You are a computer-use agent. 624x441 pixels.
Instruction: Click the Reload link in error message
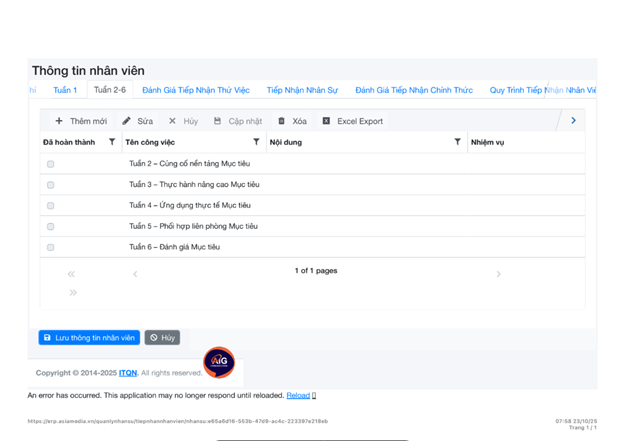298,396
